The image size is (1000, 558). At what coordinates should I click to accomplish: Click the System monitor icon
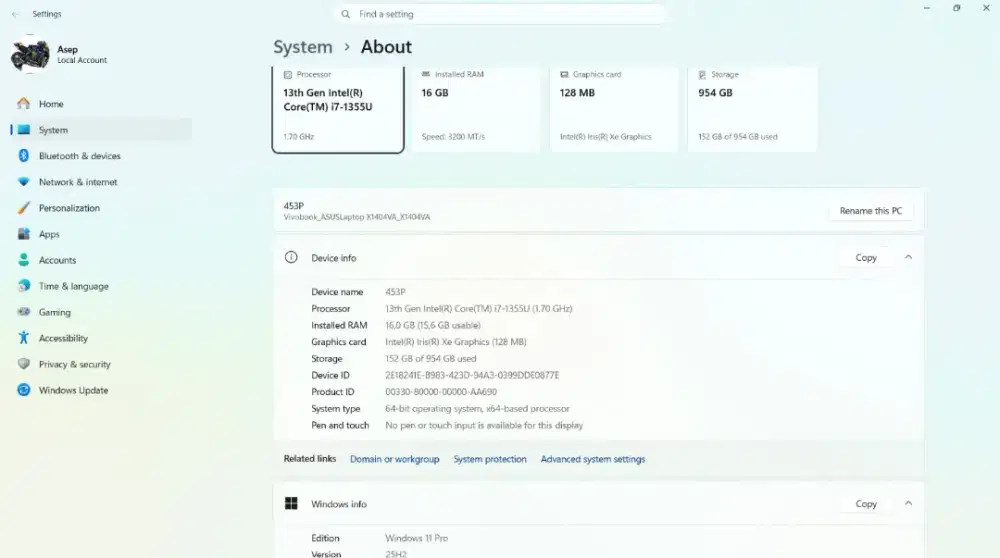(24, 129)
